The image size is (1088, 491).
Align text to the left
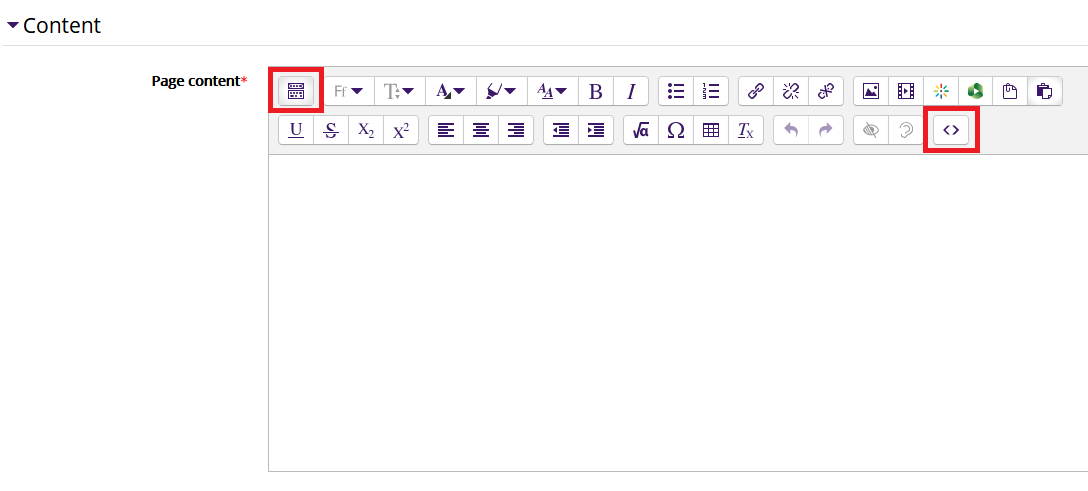point(446,130)
